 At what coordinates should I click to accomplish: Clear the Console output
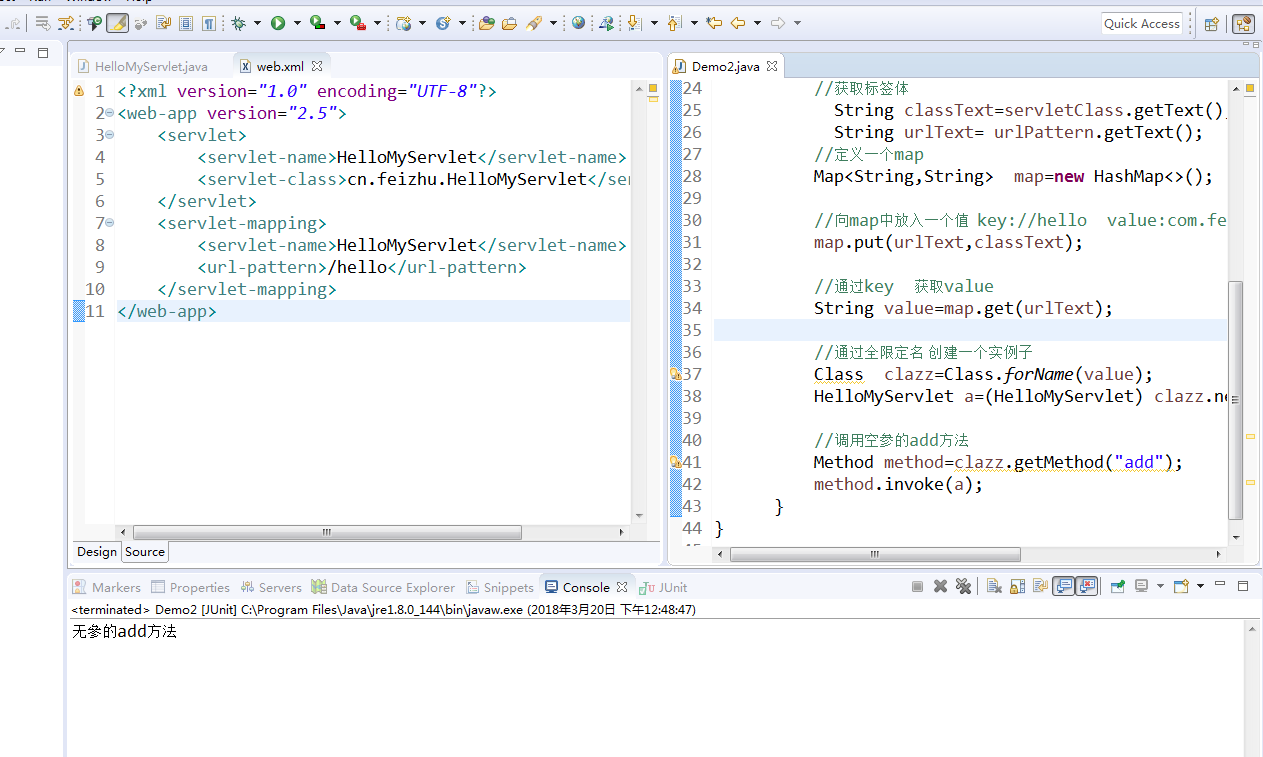[994, 587]
